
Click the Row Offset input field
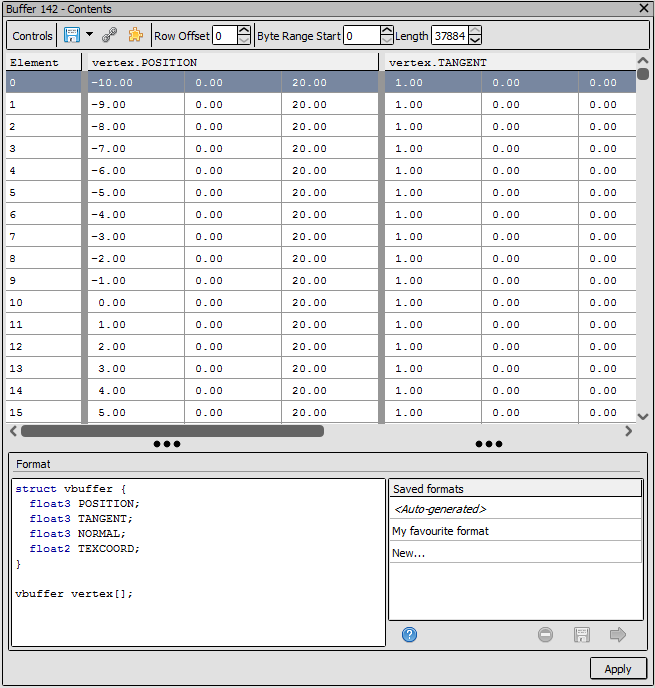point(225,36)
